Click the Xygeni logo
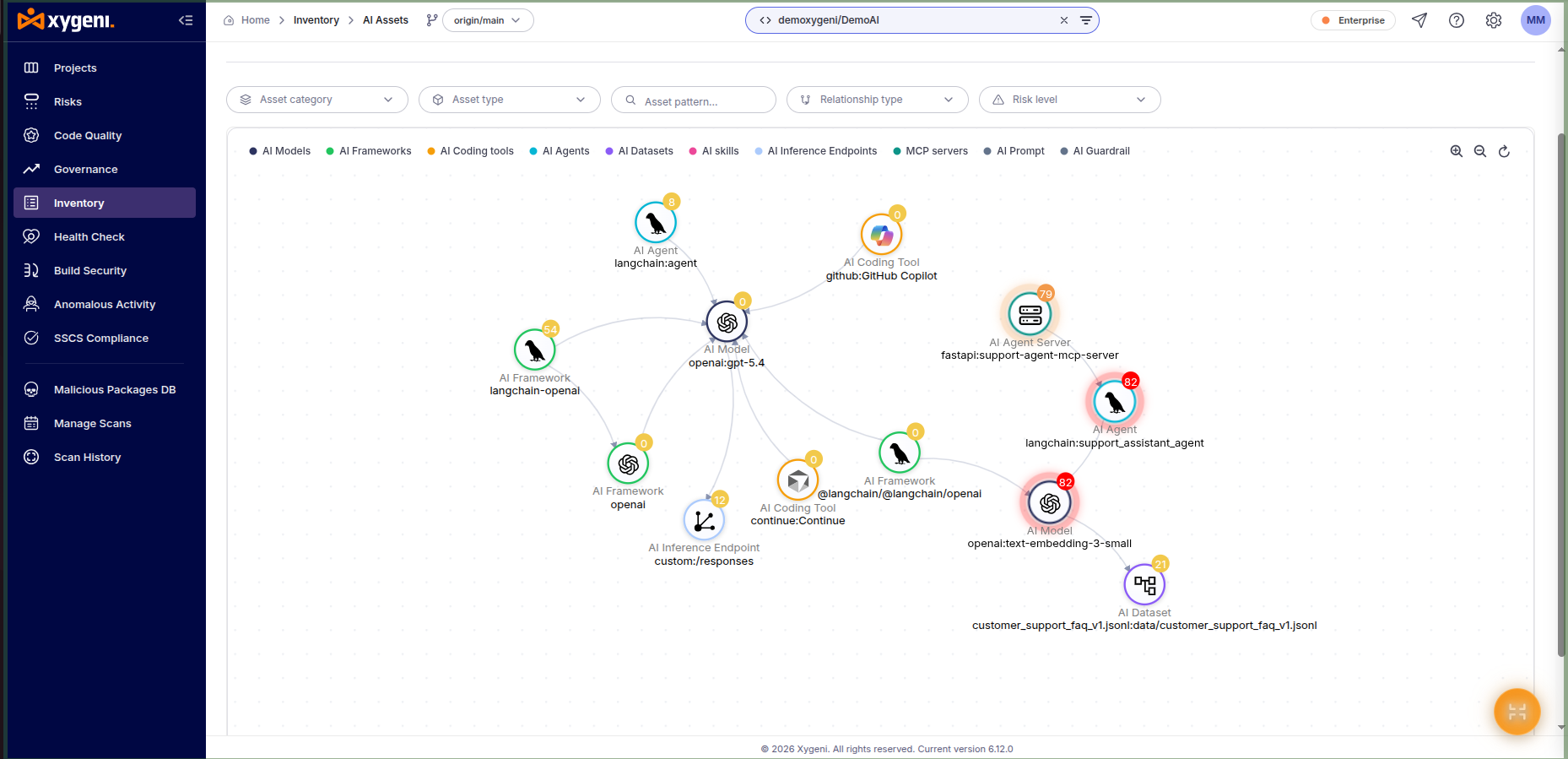Viewport: 1568px width, 759px height. coord(66,20)
